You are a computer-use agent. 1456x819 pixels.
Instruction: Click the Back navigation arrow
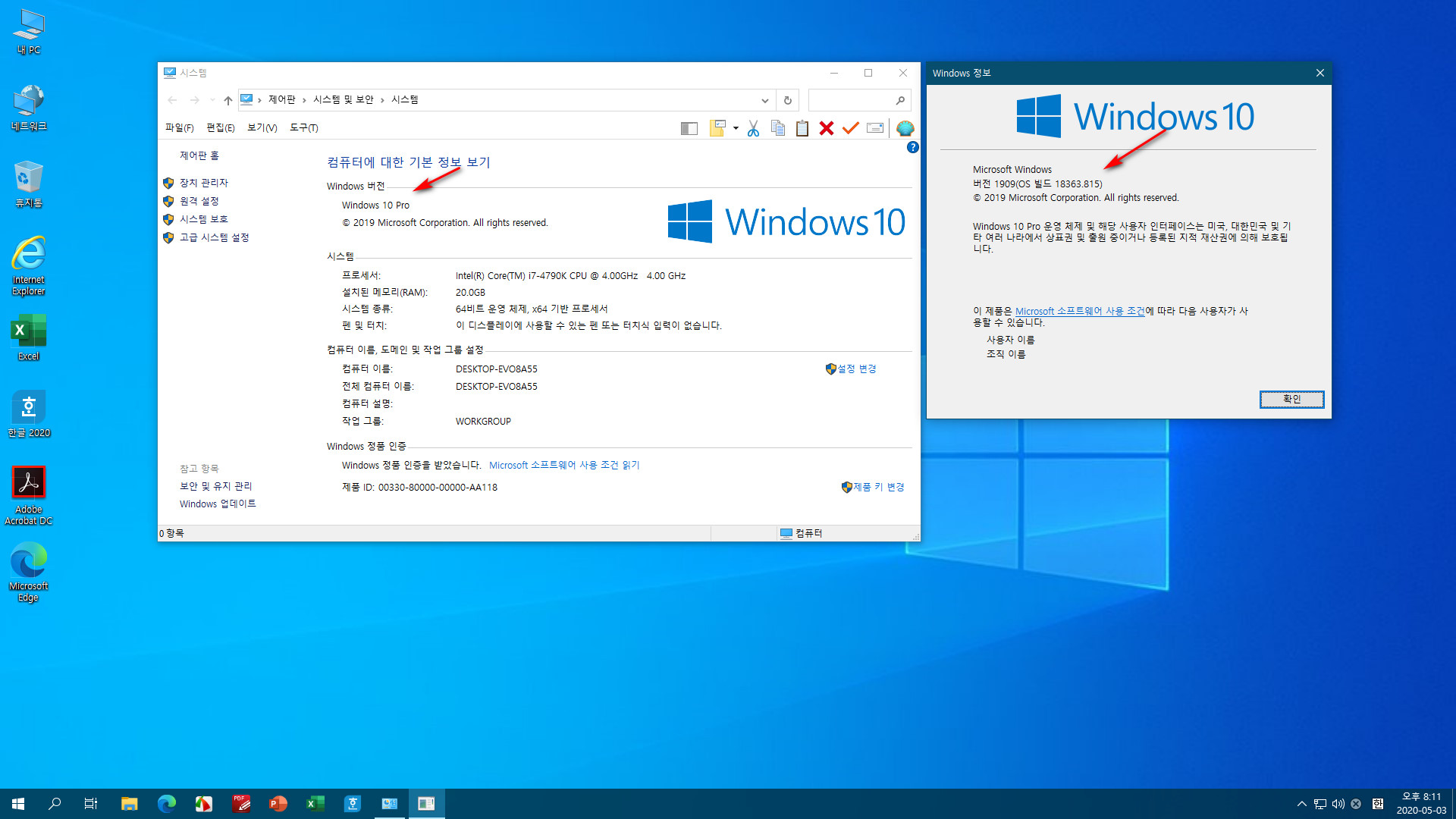172,100
